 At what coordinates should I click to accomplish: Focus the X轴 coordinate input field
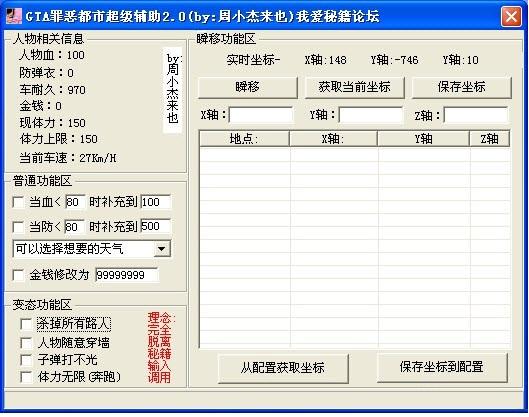pos(260,115)
